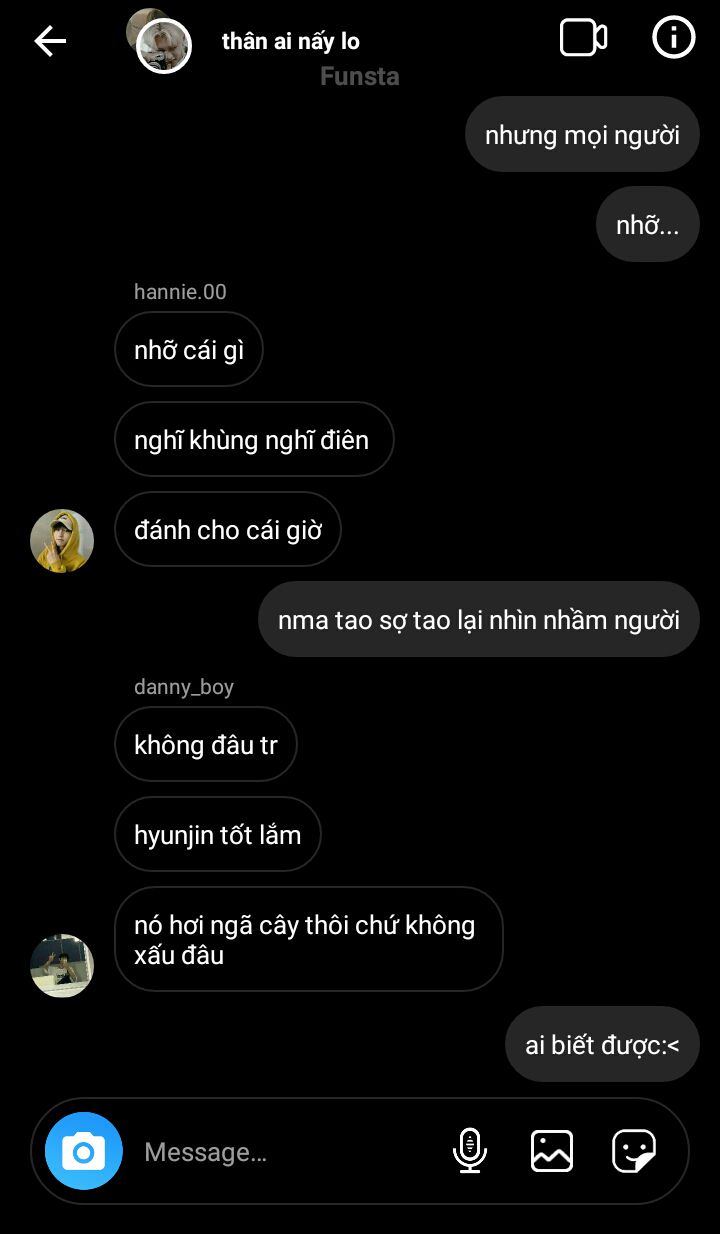
Task: Open the hannie.00 username label
Action: pos(180,292)
